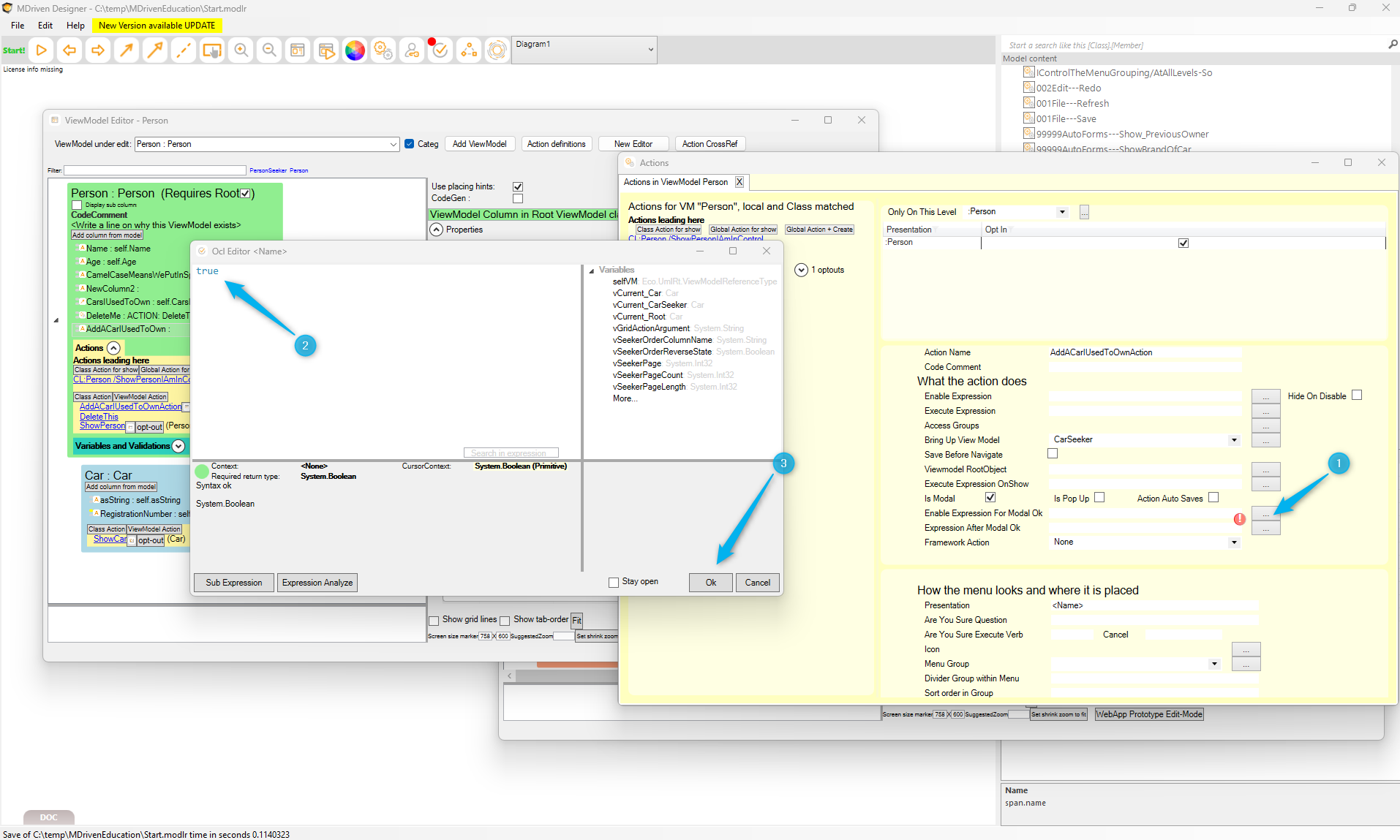This screenshot has width=1400, height=840.
Task: Click the checkmark validation icon with red dot
Action: point(440,50)
